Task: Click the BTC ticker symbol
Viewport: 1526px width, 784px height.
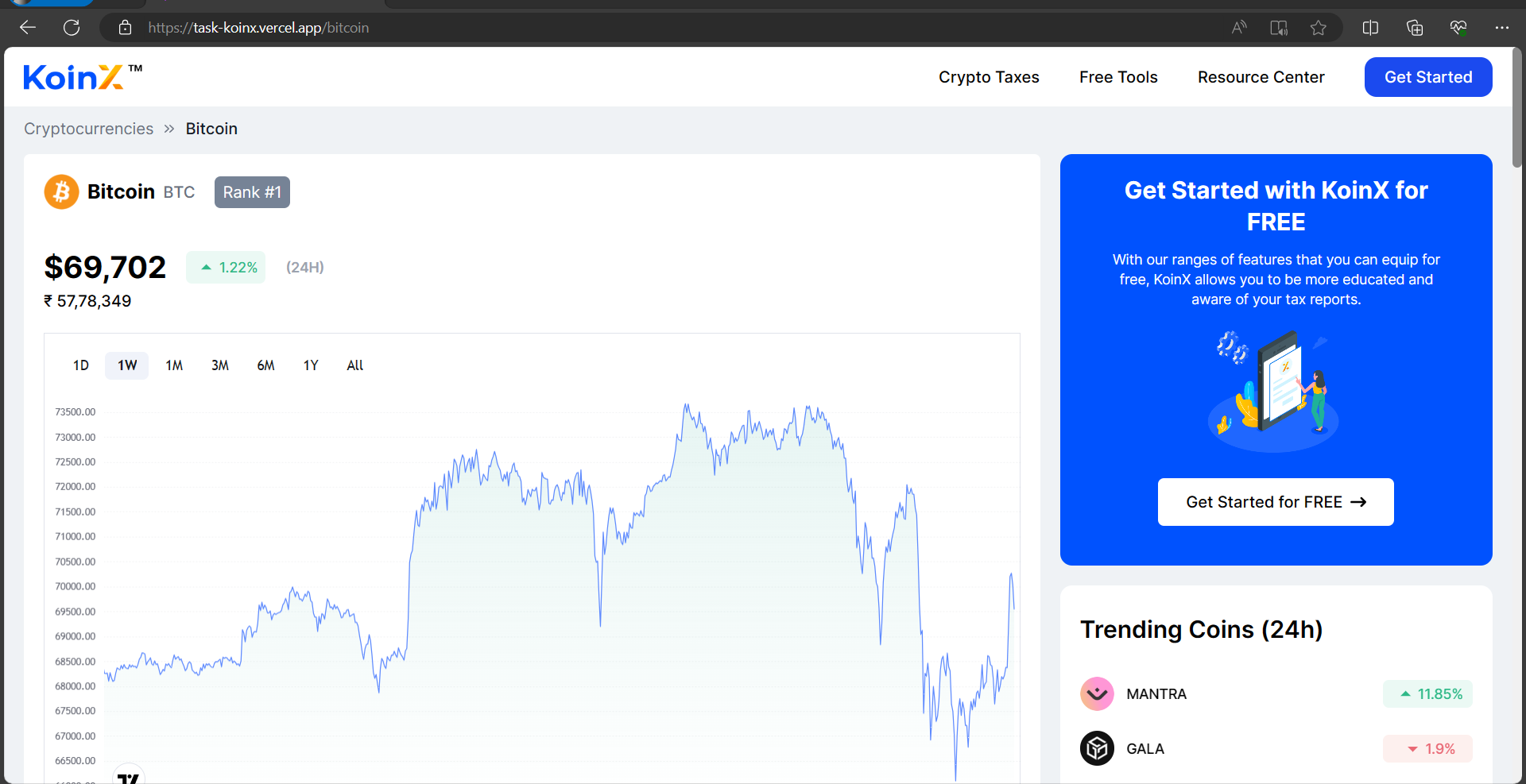Action: 179,192
